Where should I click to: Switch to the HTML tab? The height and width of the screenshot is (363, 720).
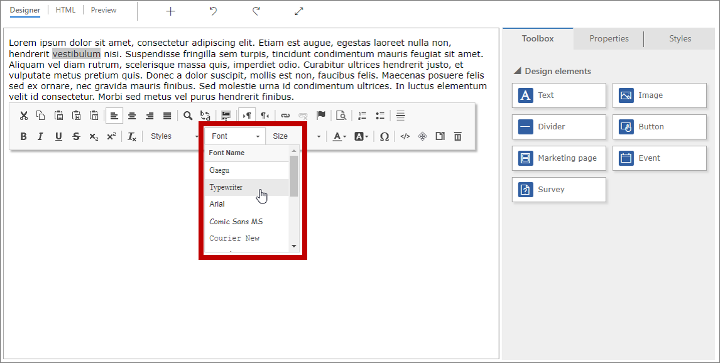(66, 10)
